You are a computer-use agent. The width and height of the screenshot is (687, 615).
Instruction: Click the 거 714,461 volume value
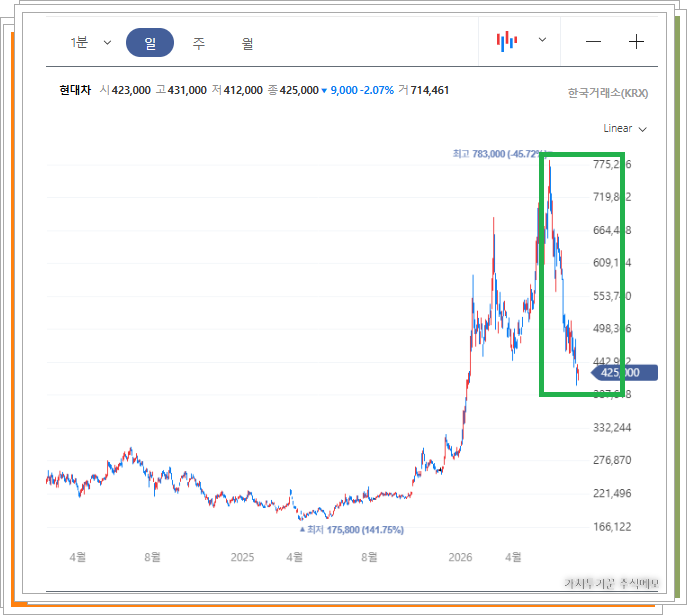click(x=424, y=90)
